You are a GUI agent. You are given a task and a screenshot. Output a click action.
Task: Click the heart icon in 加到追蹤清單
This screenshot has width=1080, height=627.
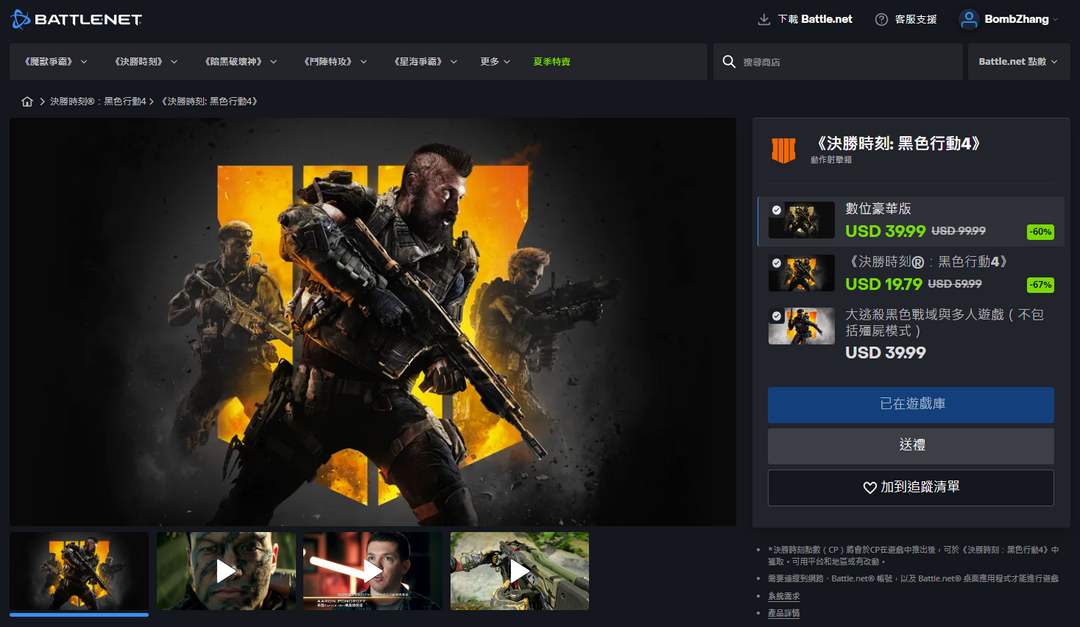(870, 488)
